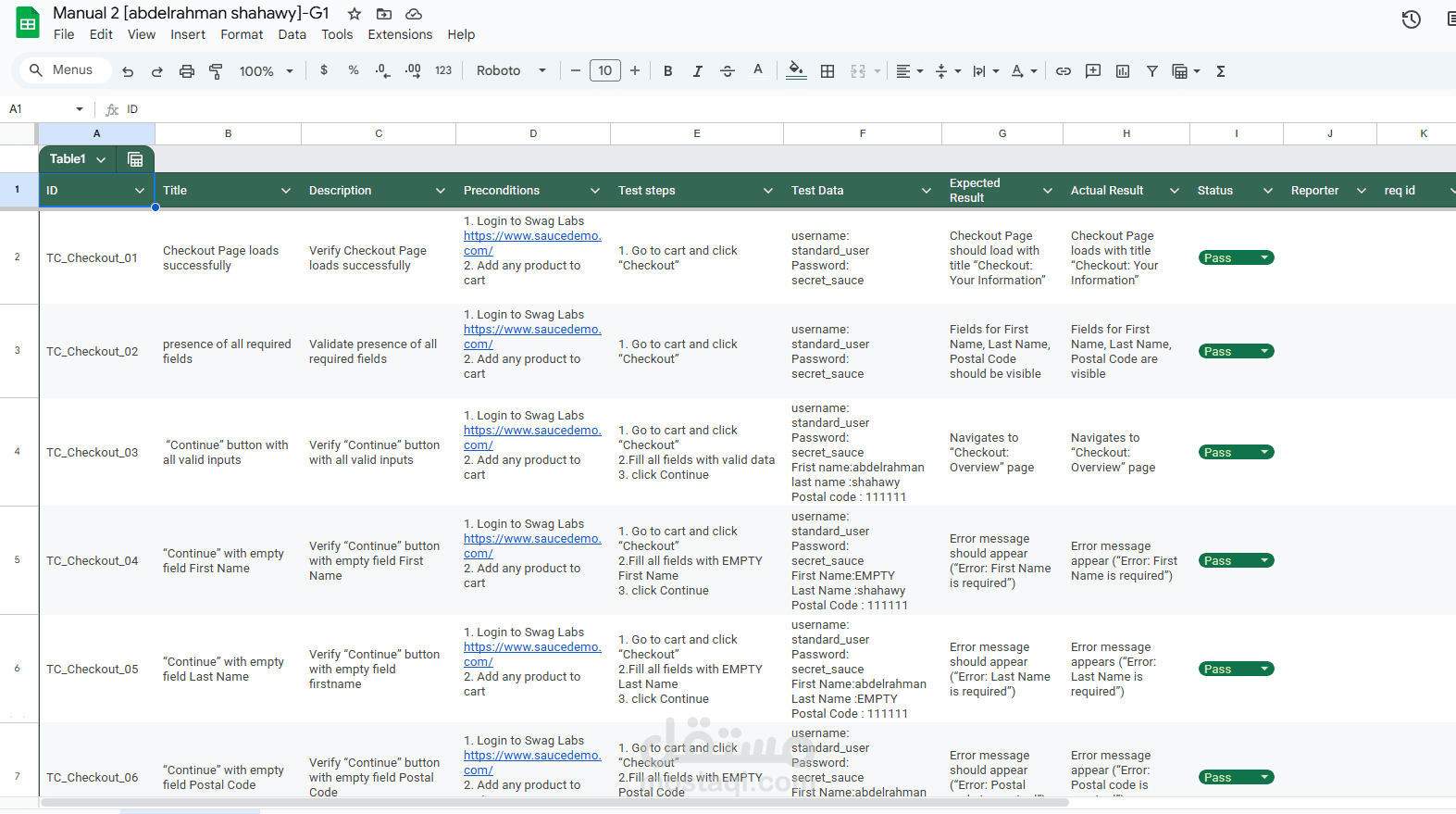Open the Preconditions column dropdown
The height and width of the screenshot is (814, 1456).
click(595, 191)
